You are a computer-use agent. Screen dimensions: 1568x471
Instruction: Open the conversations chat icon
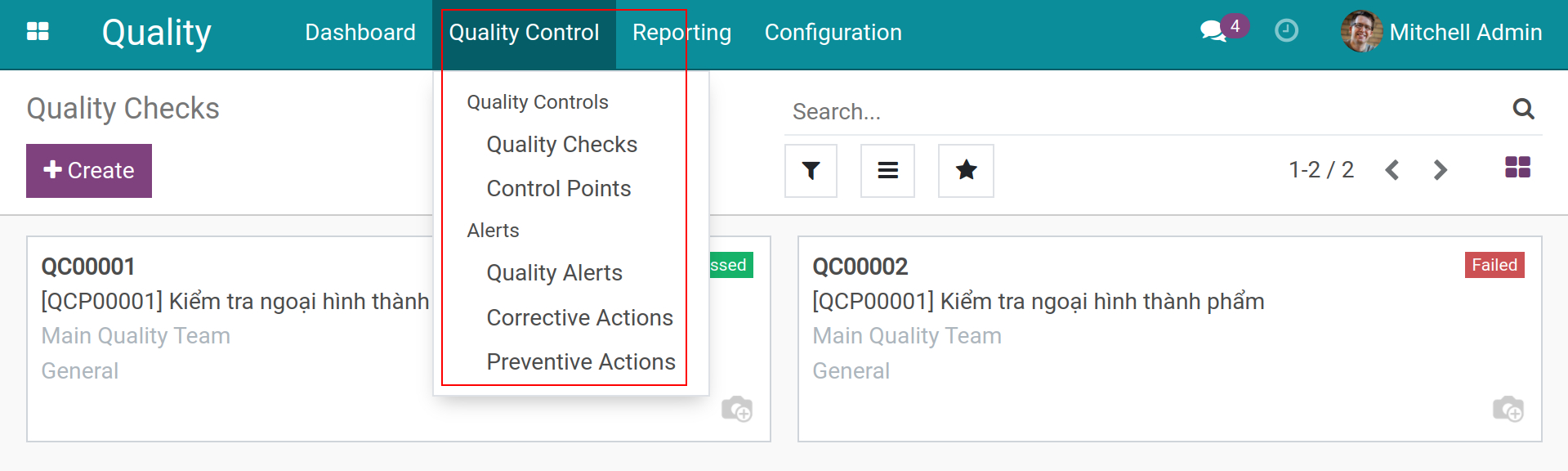point(1213,32)
